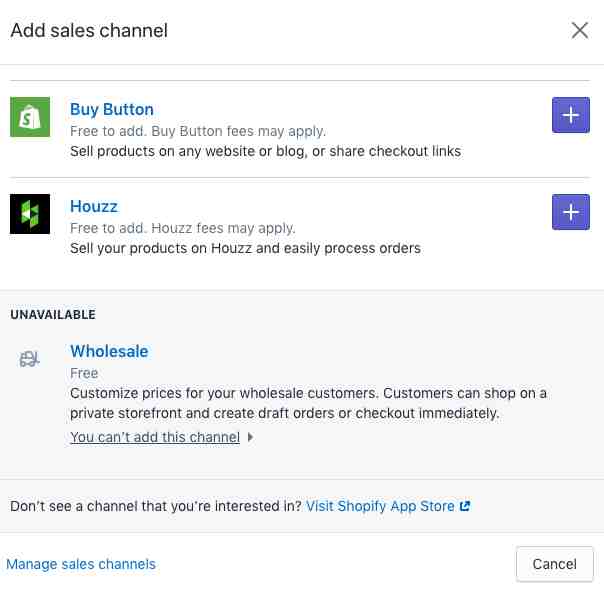Open the Wholesale channel title link

(109, 351)
